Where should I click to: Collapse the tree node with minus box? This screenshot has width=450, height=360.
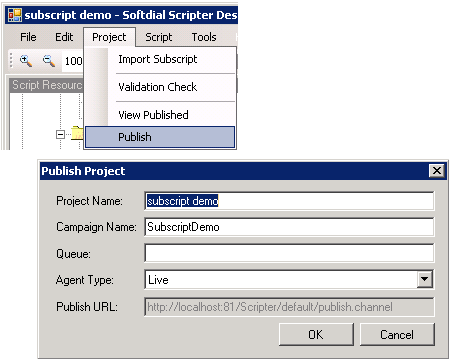coord(60,134)
